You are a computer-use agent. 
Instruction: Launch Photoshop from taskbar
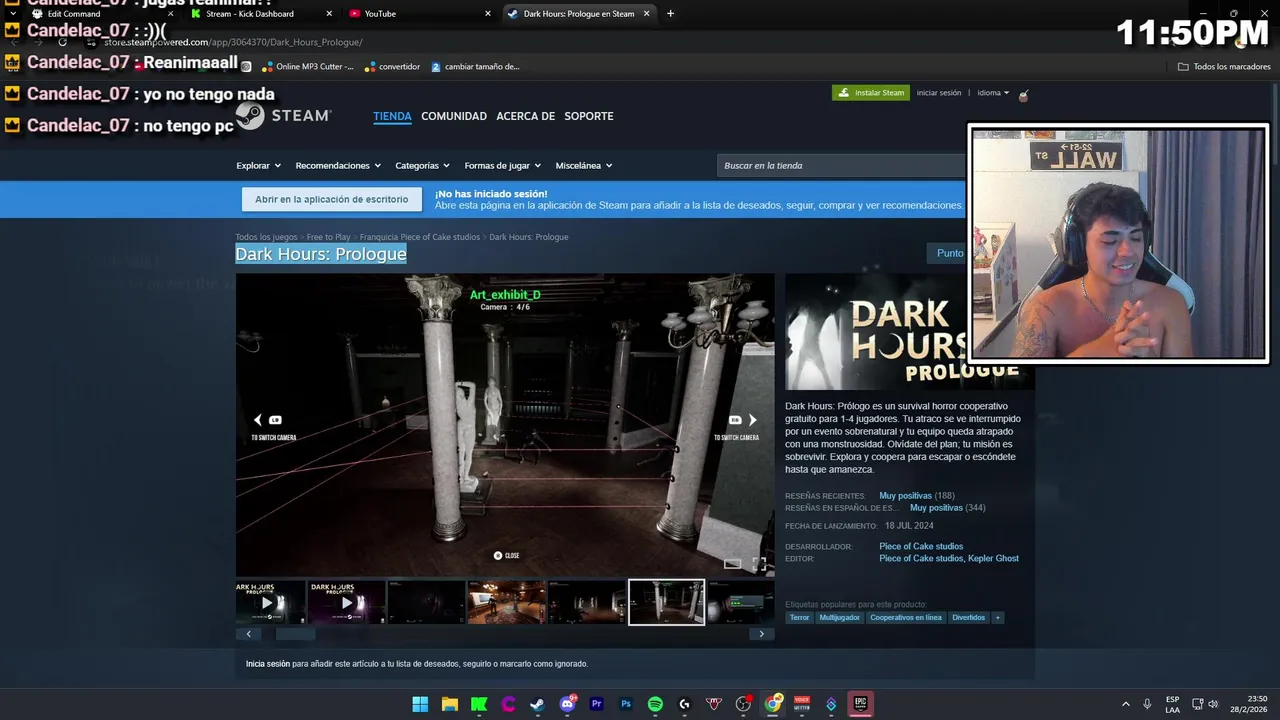pos(626,704)
